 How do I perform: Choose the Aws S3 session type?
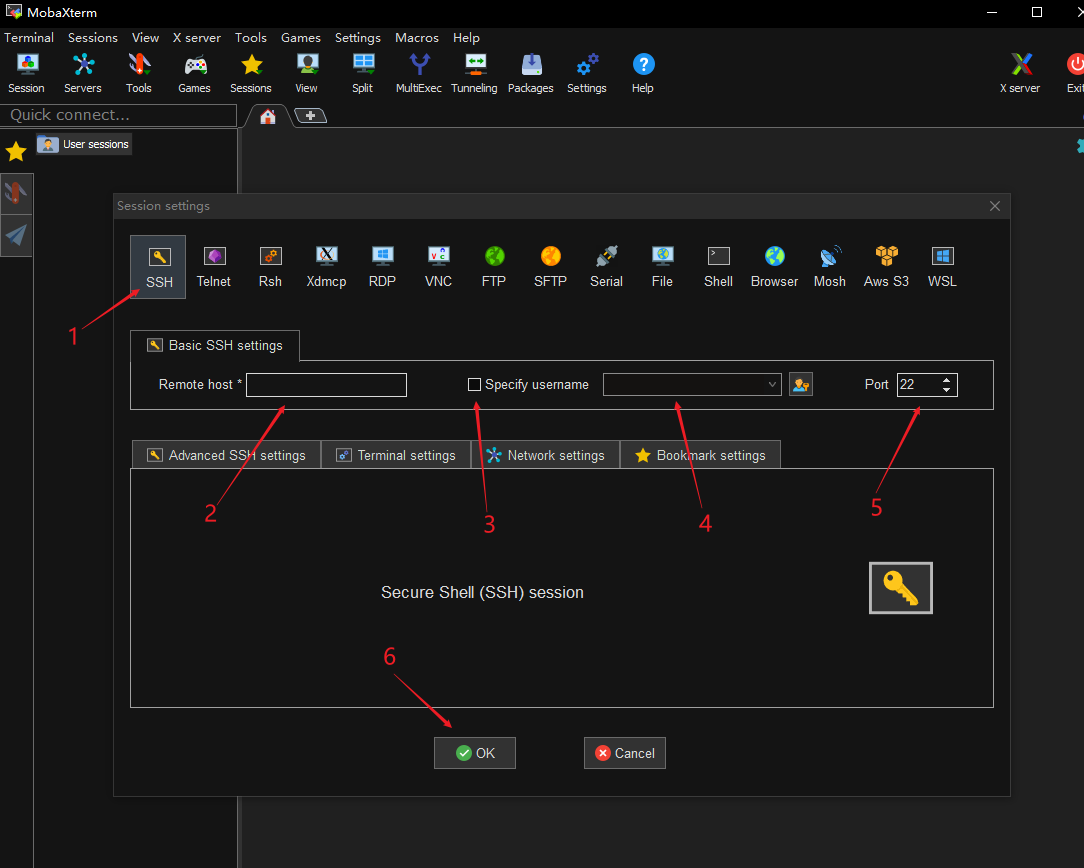point(886,267)
